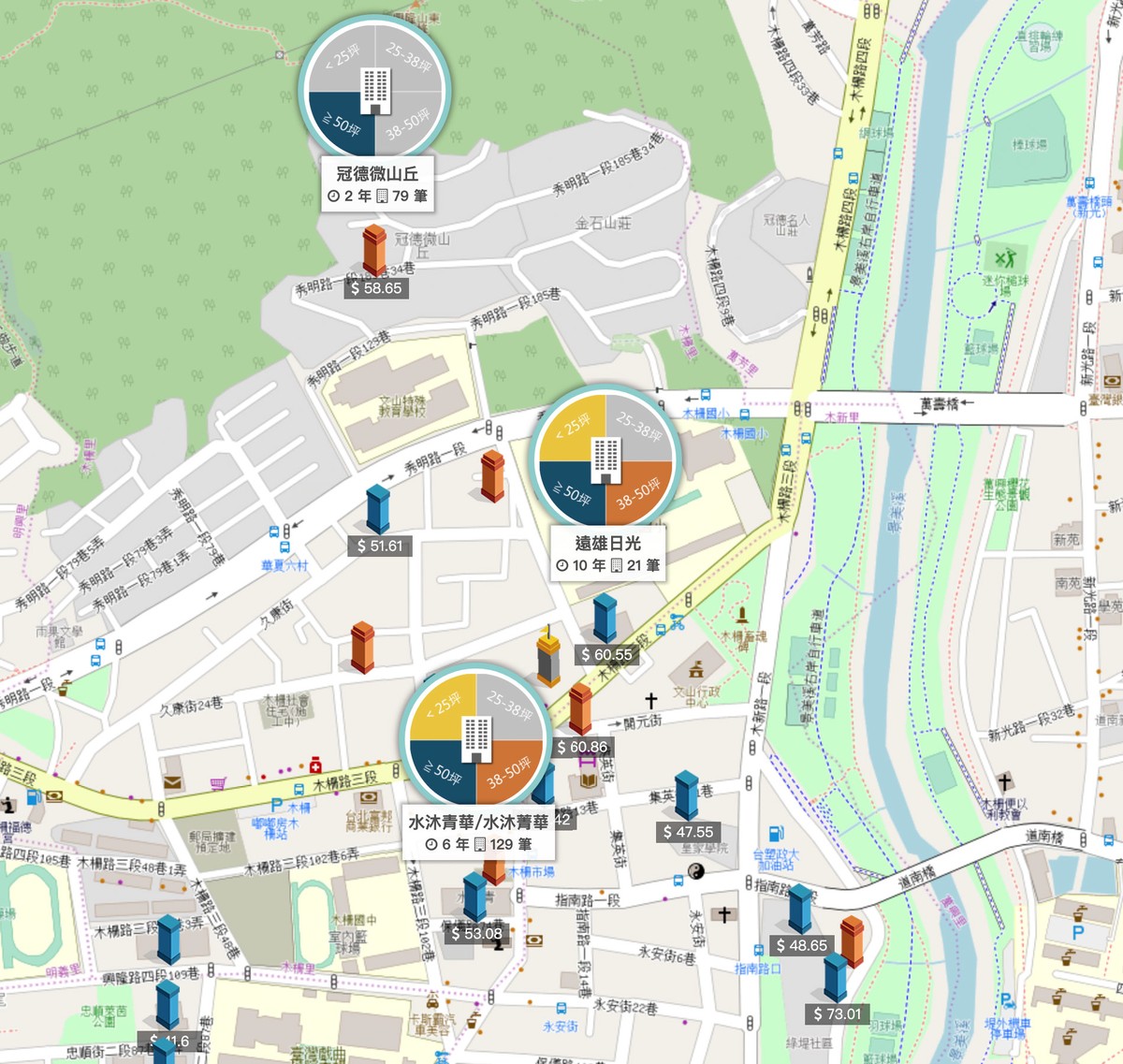Pick the grey <25坪 segment of 冠德微山丘

coord(341,58)
